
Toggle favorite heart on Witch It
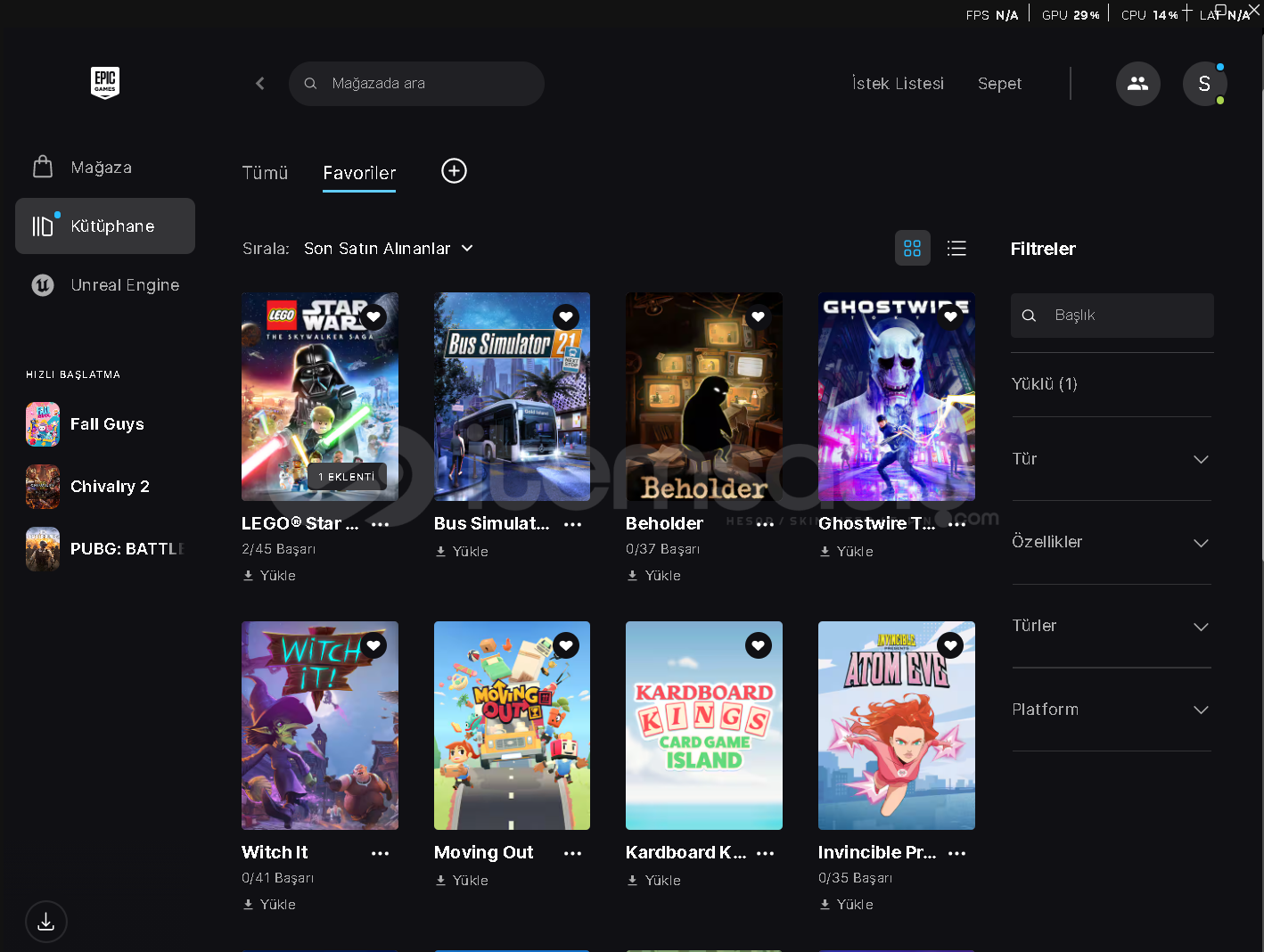(373, 645)
